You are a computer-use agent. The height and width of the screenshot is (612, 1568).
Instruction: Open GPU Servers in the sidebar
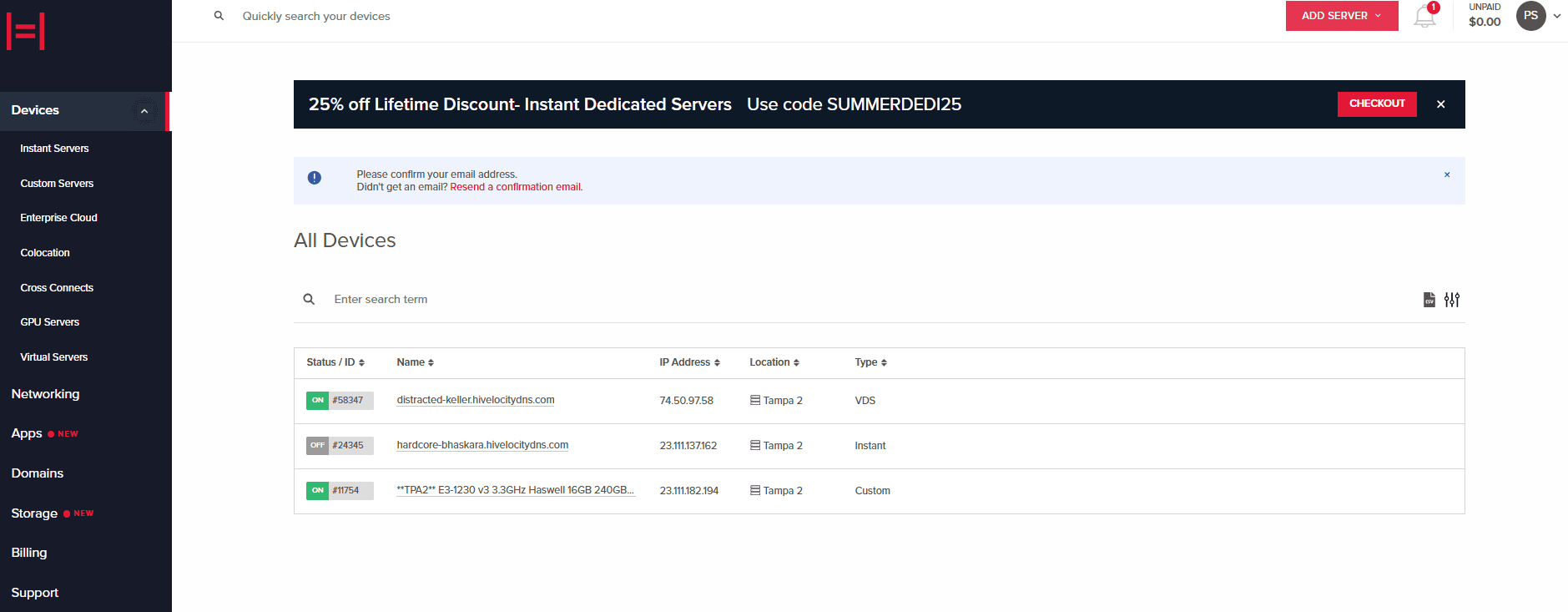click(50, 322)
